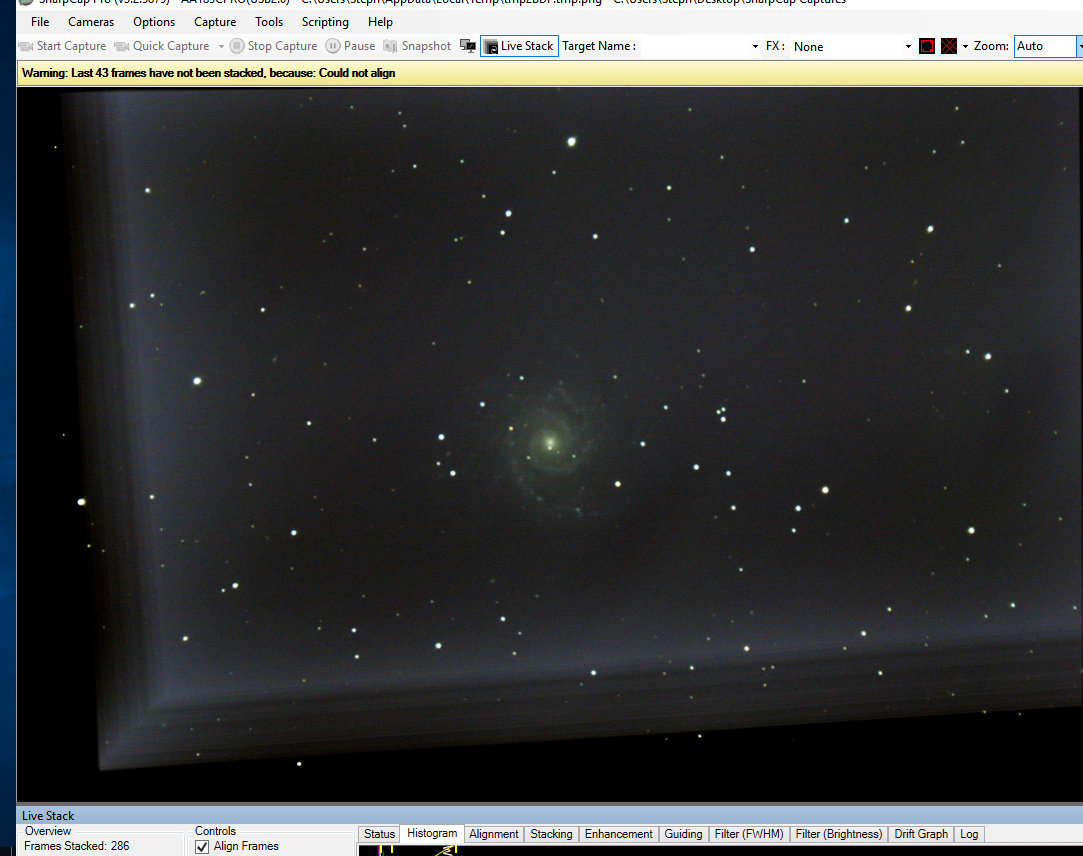The height and width of the screenshot is (856, 1083).
Task: Open the Capture menu
Action: [215, 22]
